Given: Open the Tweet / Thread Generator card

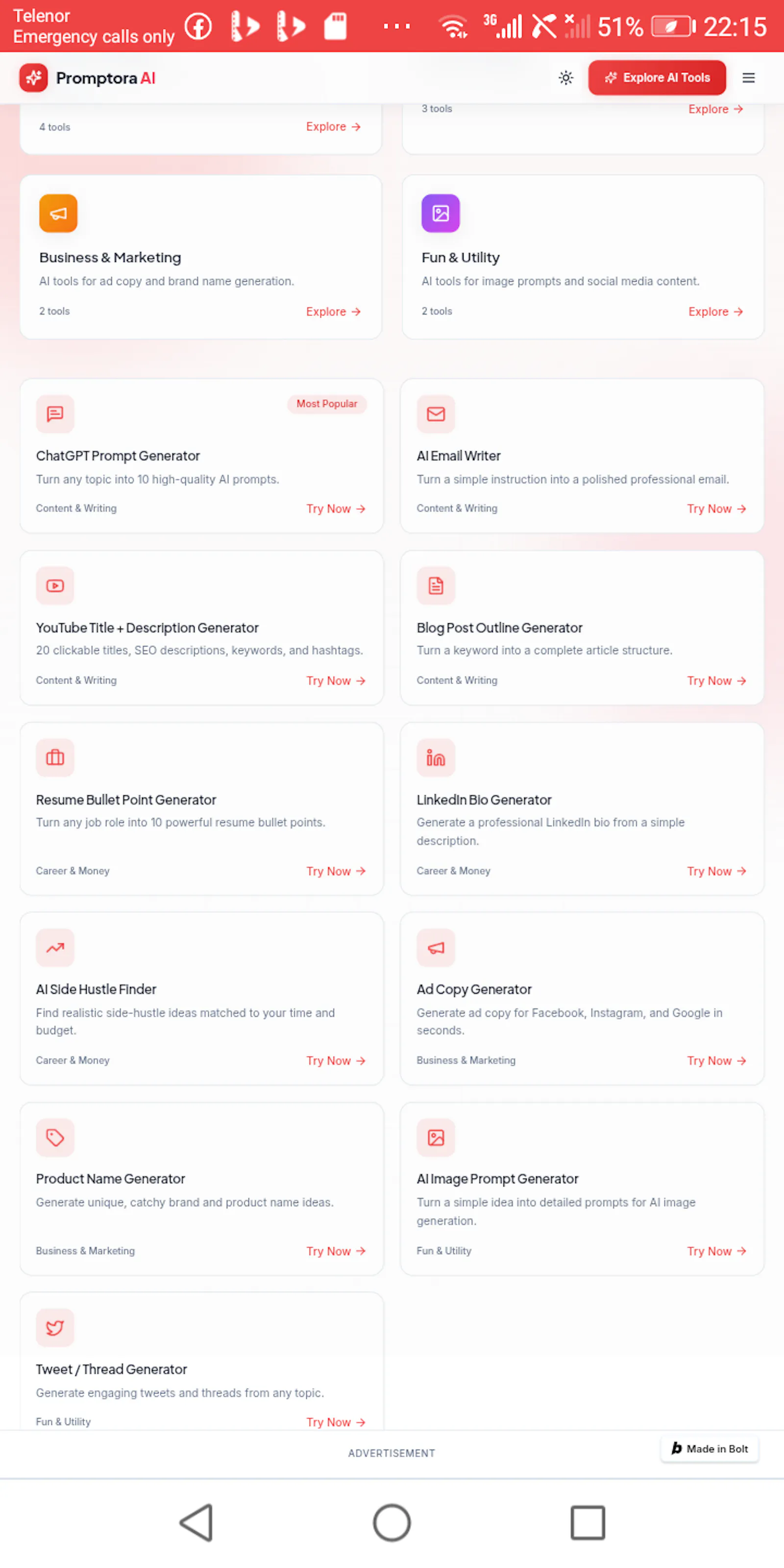Looking at the screenshot, I should 201,1362.
